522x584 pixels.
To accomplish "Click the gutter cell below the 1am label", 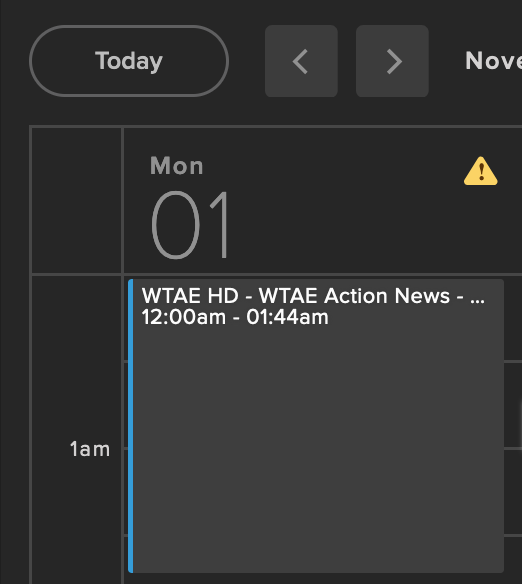I will [x=76, y=521].
